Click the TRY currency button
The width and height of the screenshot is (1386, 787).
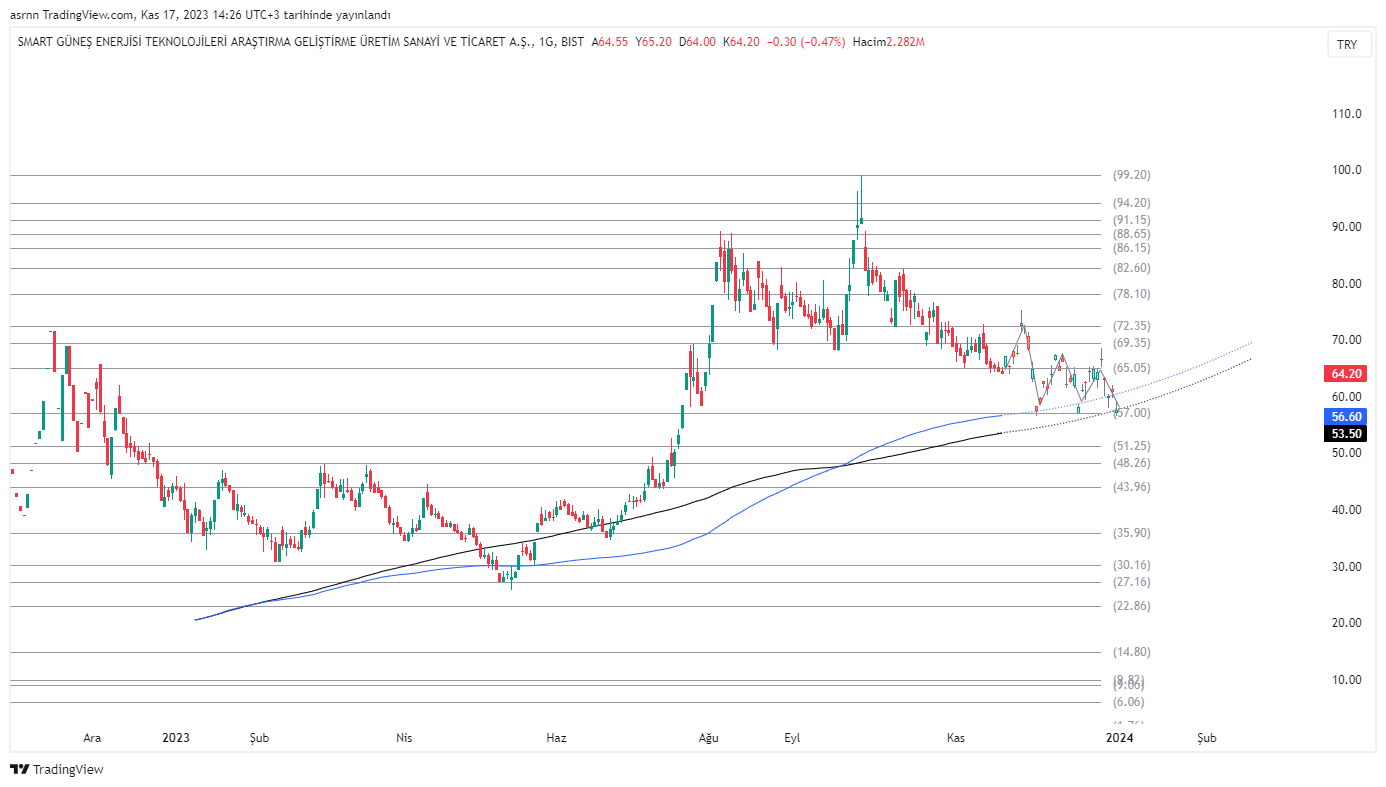pos(1347,44)
